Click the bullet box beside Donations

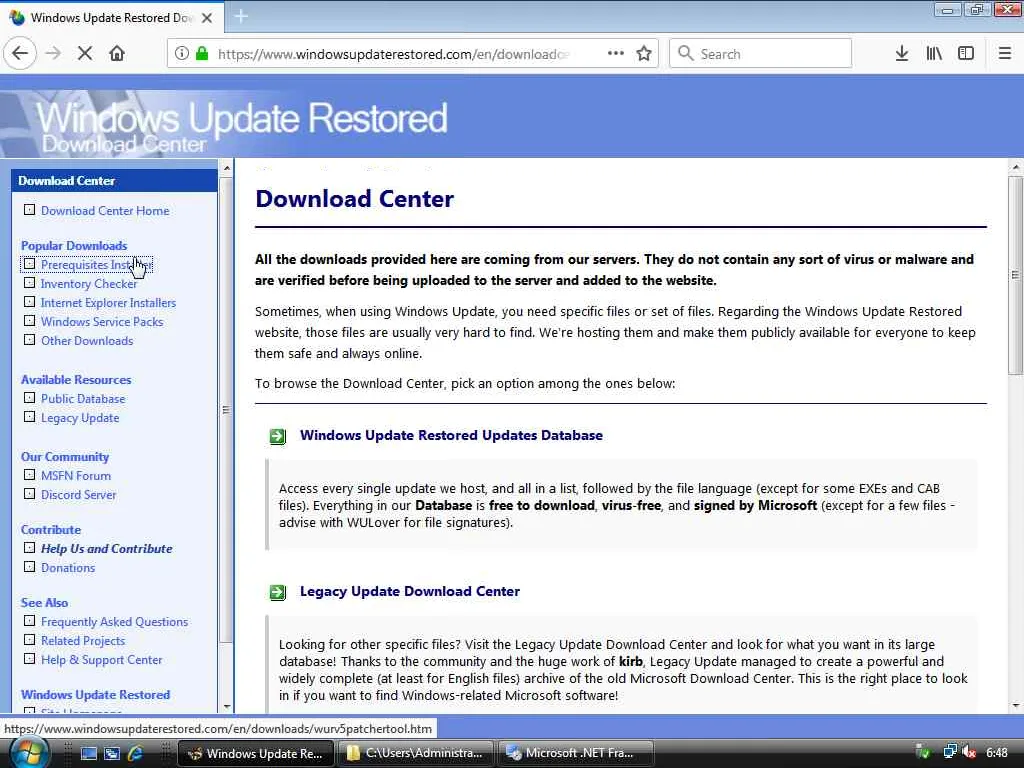[x=29, y=567]
